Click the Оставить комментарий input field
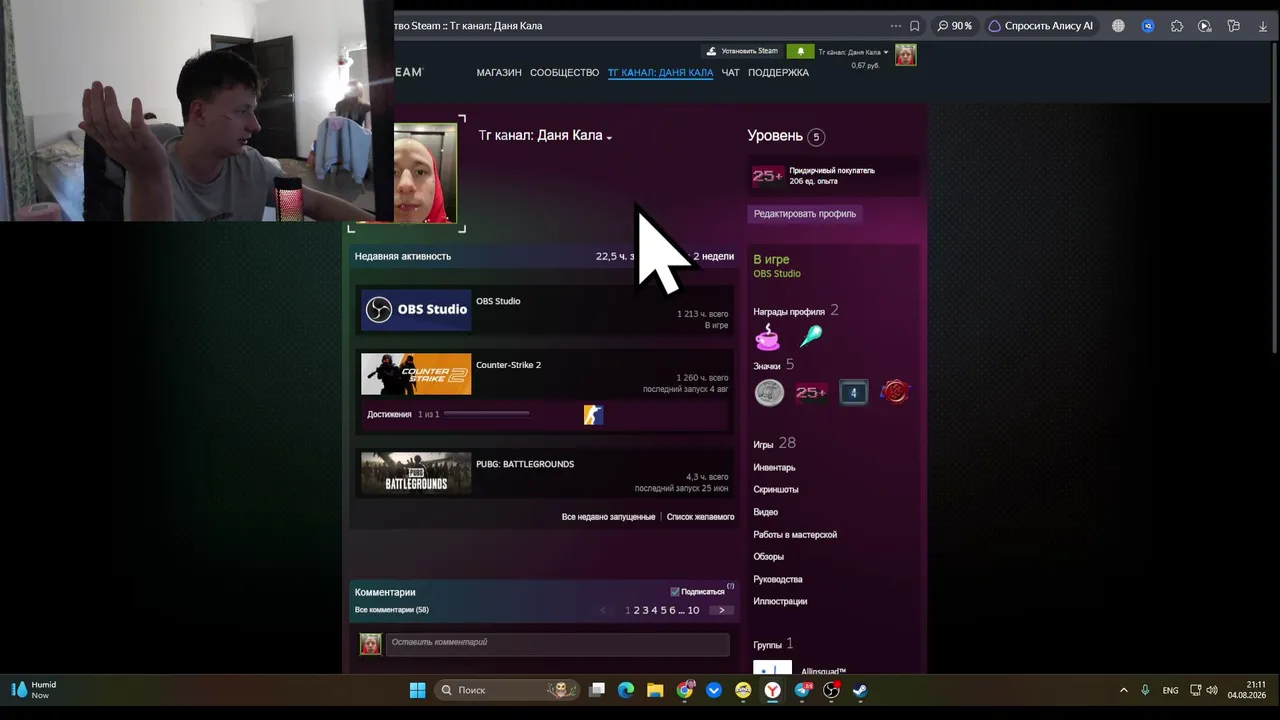Image resolution: width=1280 pixels, height=720 pixels. [x=558, y=643]
